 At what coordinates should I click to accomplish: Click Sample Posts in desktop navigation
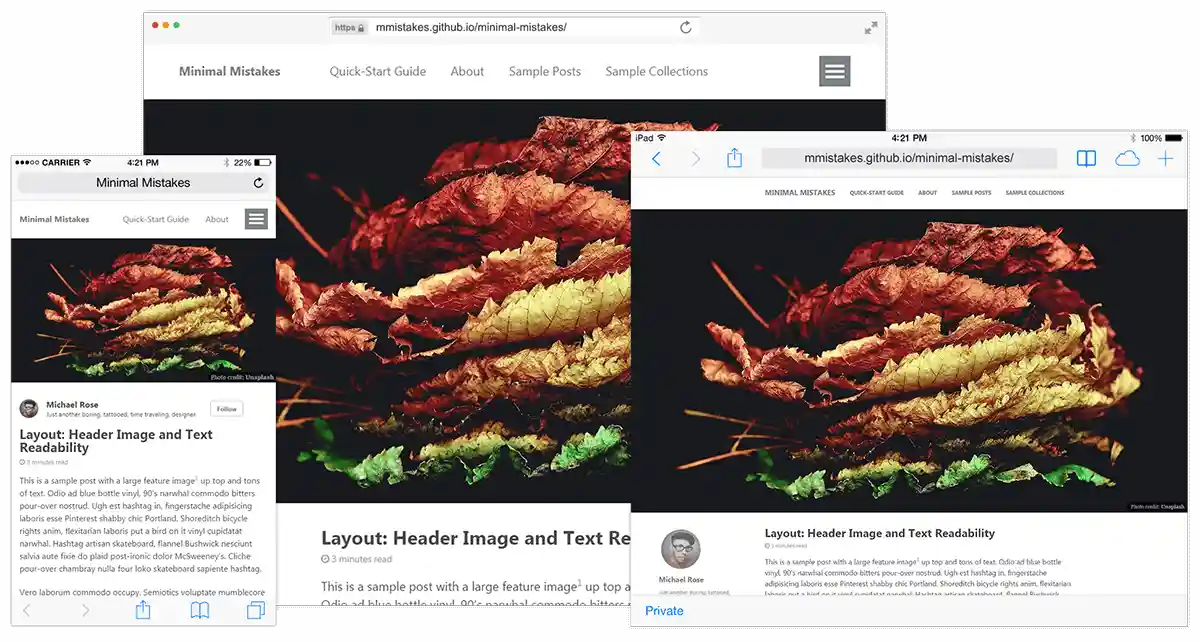click(x=544, y=71)
